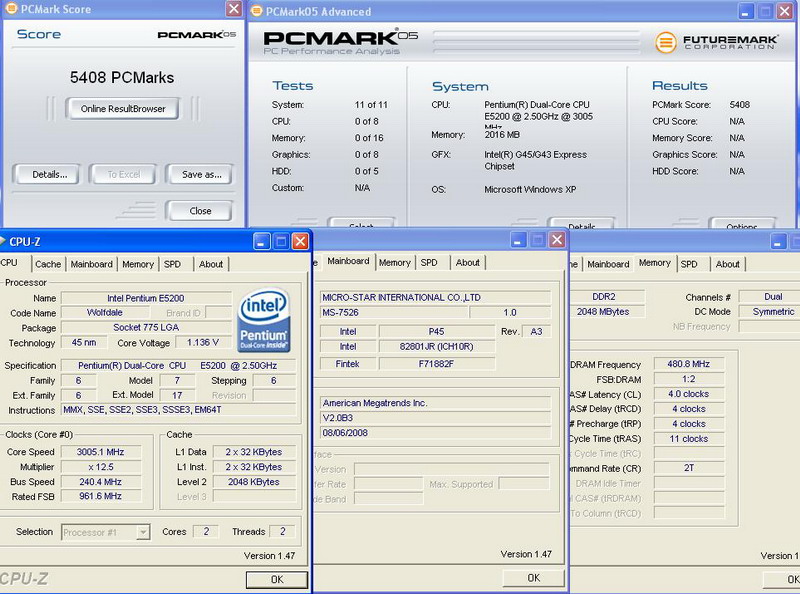Minimize the Mainboard CPU-Z window
Screen dimensions: 800x594
518,240
